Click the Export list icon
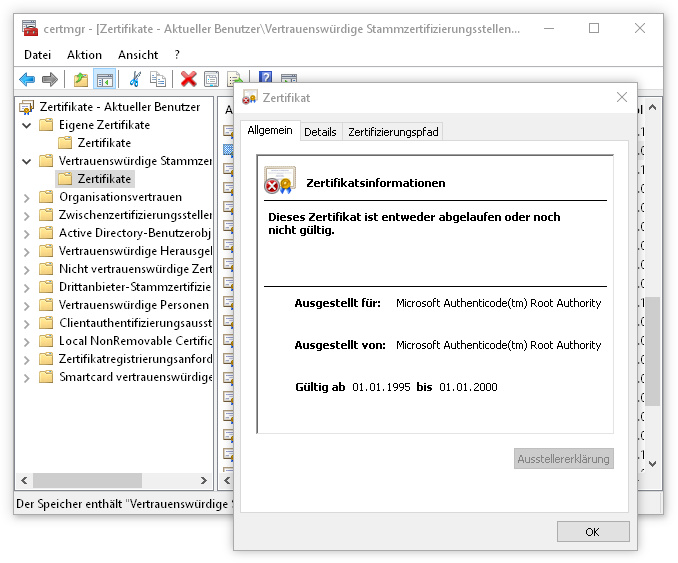 click(x=234, y=78)
